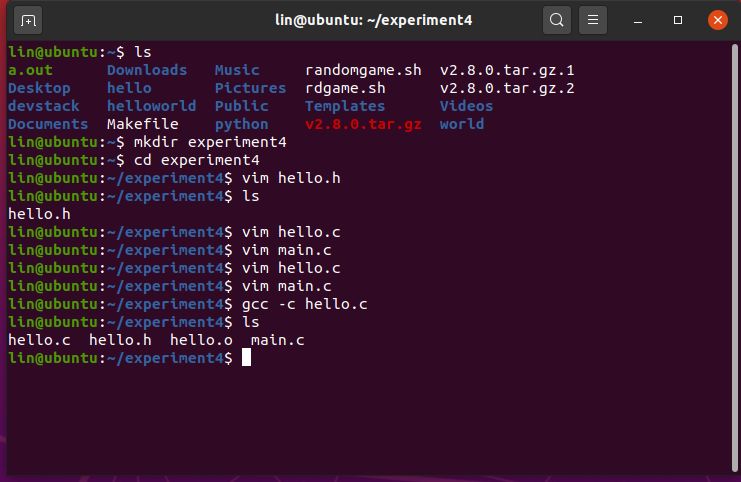The width and height of the screenshot is (741, 482).
Task: Click the 'hello.o' object file name
Action: (x=201, y=340)
